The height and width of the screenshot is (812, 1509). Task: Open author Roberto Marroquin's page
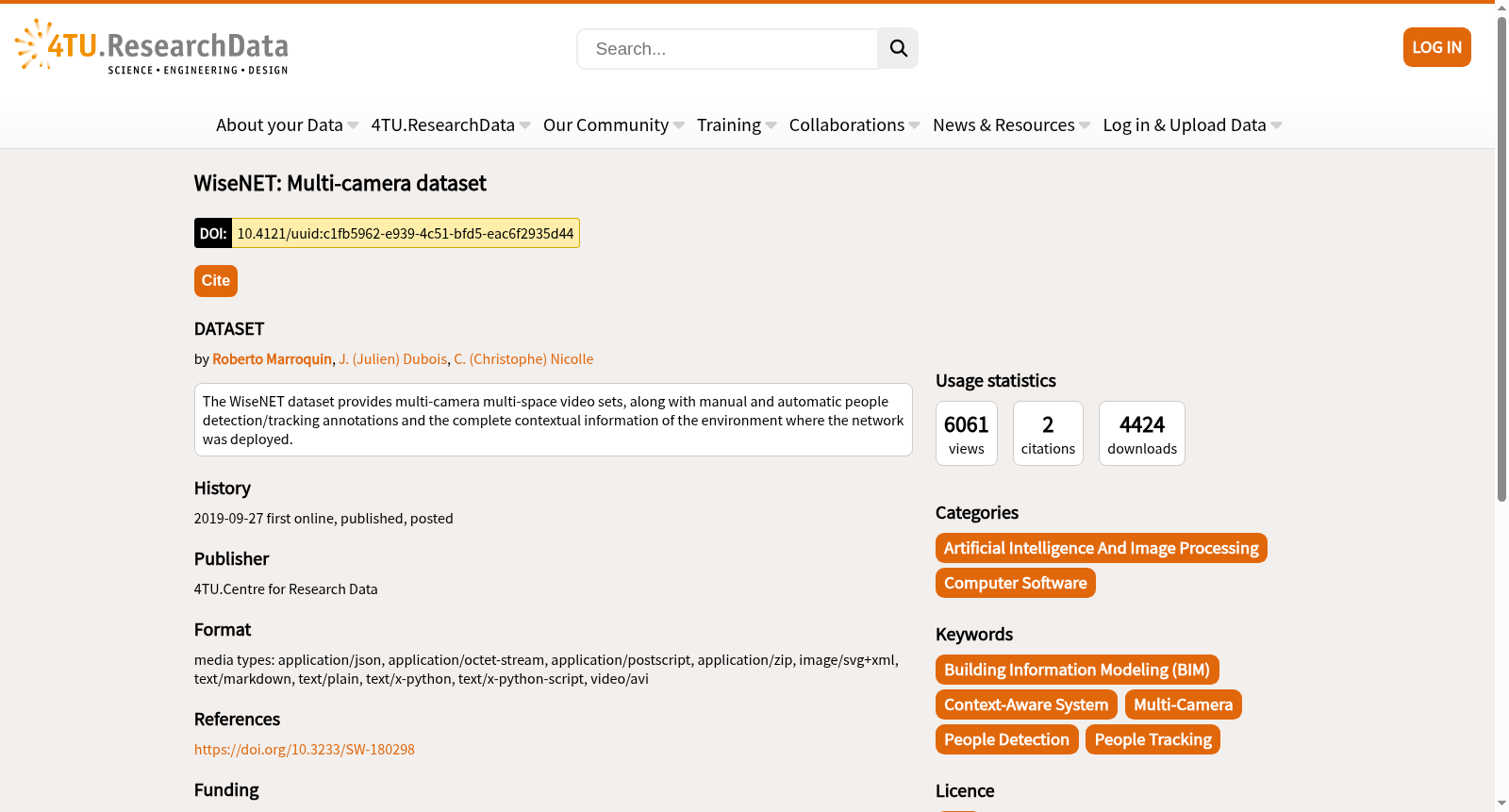point(273,359)
